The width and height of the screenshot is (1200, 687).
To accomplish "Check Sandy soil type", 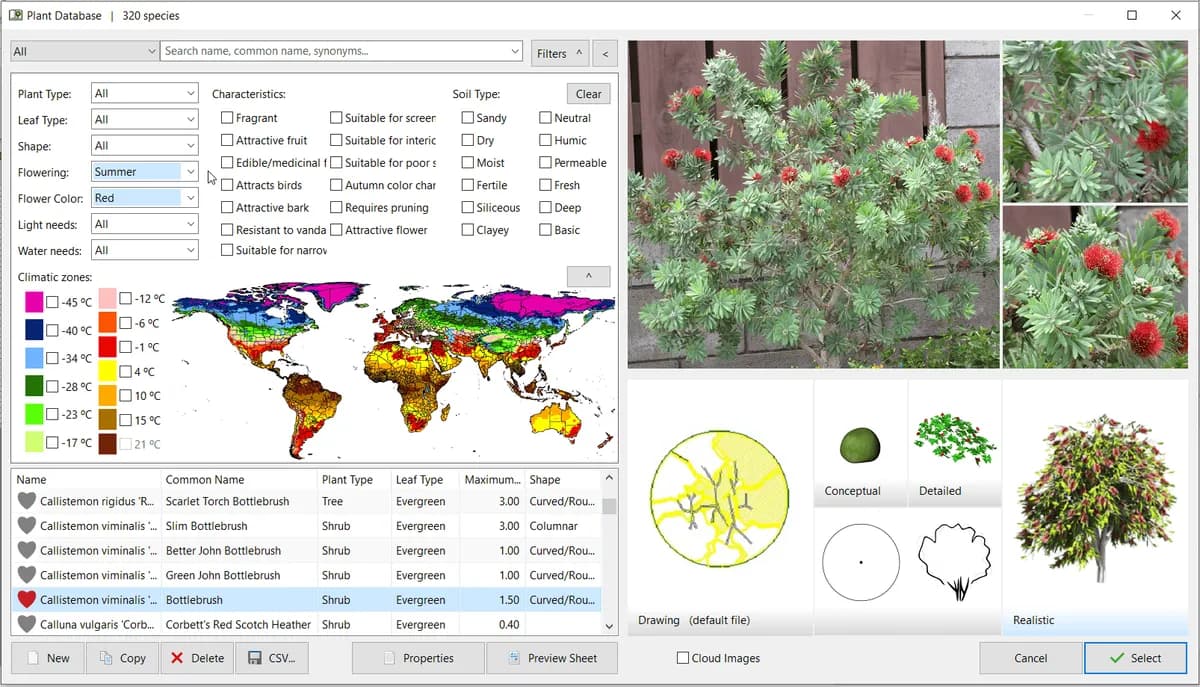I will coord(468,118).
